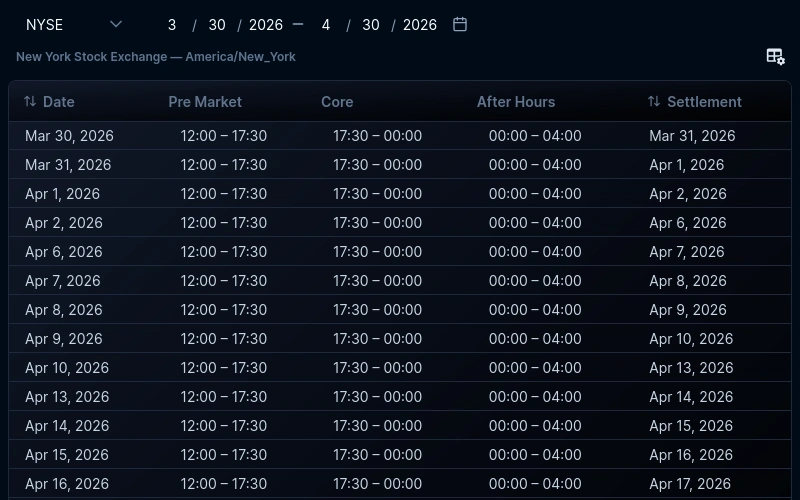The width and height of the screenshot is (800, 500).
Task: Click the Pre Market column header
Action: (205, 102)
